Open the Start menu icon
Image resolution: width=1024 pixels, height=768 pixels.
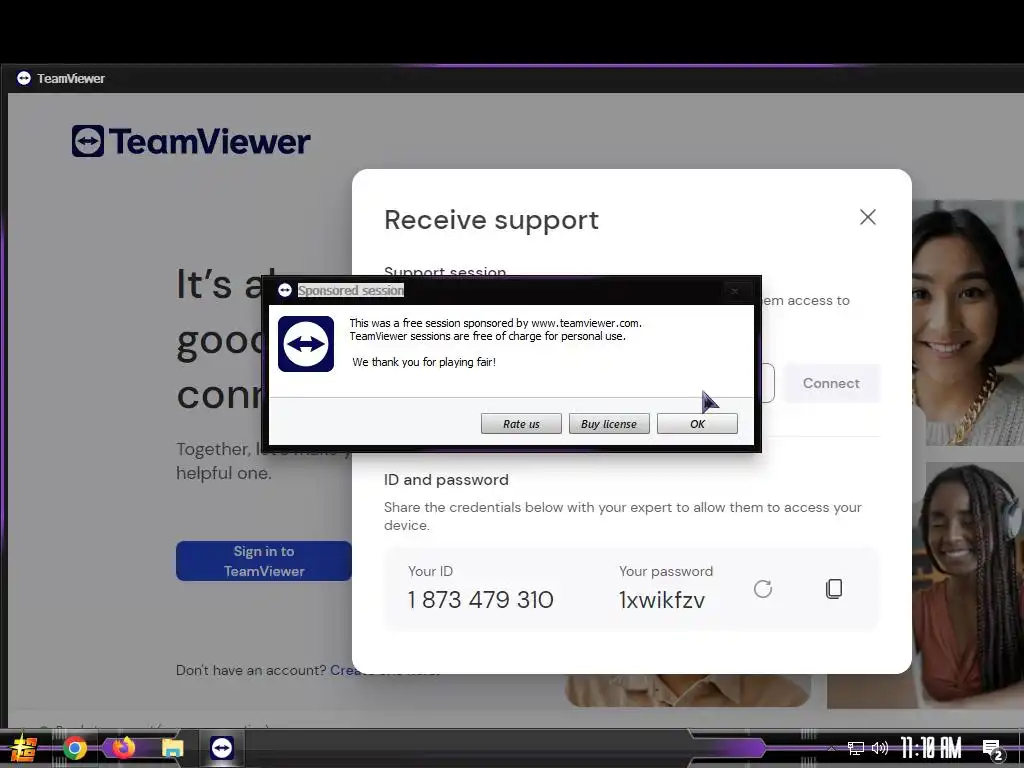click(24, 749)
